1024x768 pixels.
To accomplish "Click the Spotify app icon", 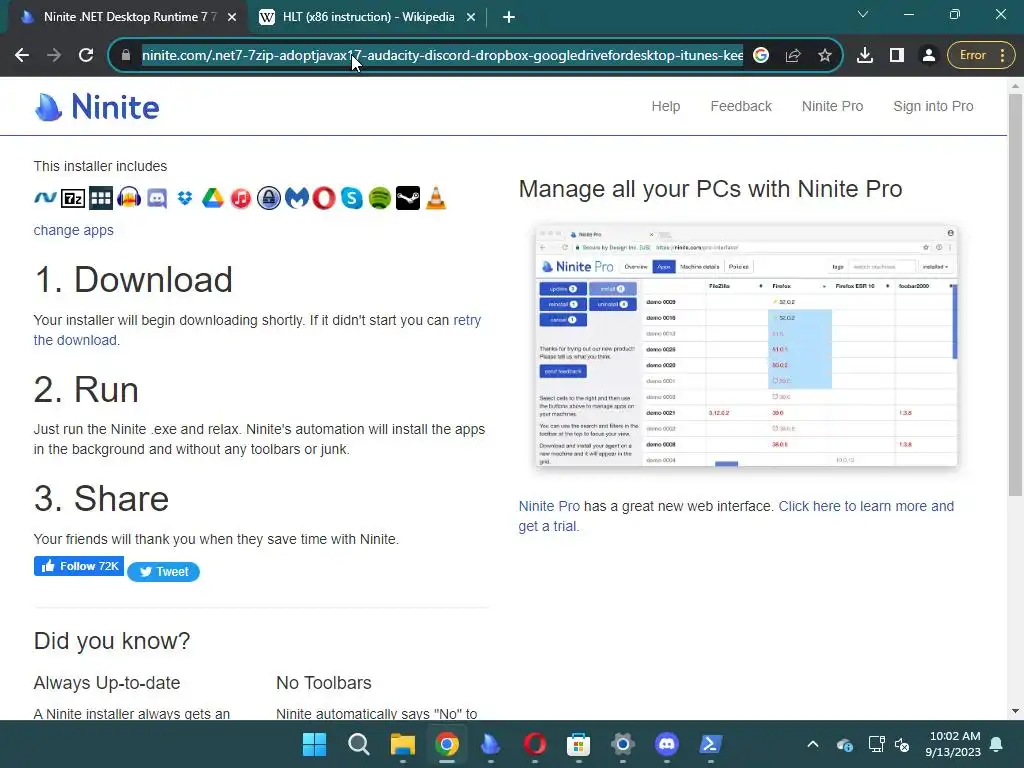I will click(x=380, y=198).
